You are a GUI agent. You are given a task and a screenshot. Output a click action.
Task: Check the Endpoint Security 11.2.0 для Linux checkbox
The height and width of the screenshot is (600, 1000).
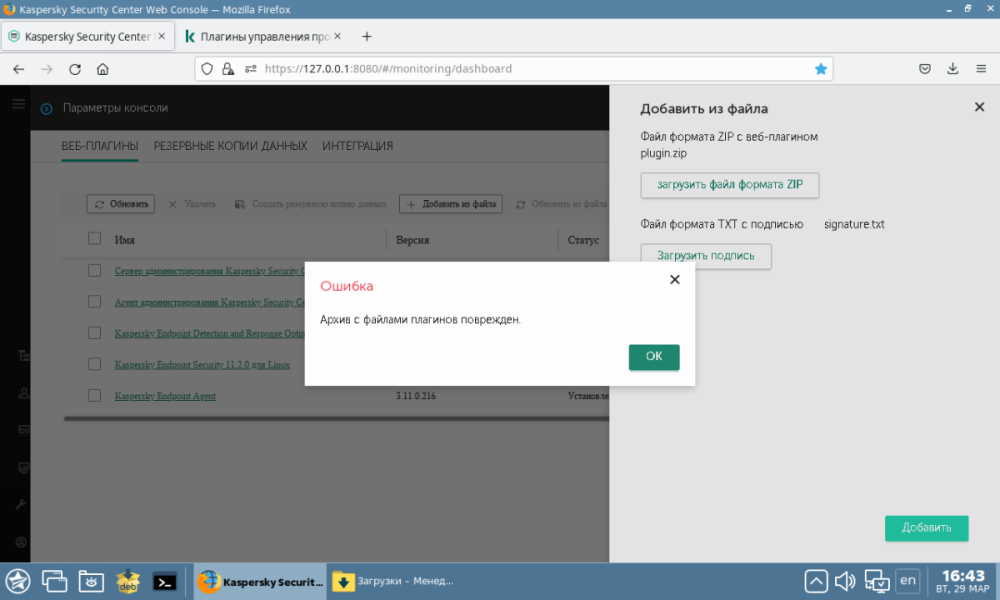(94, 364)
